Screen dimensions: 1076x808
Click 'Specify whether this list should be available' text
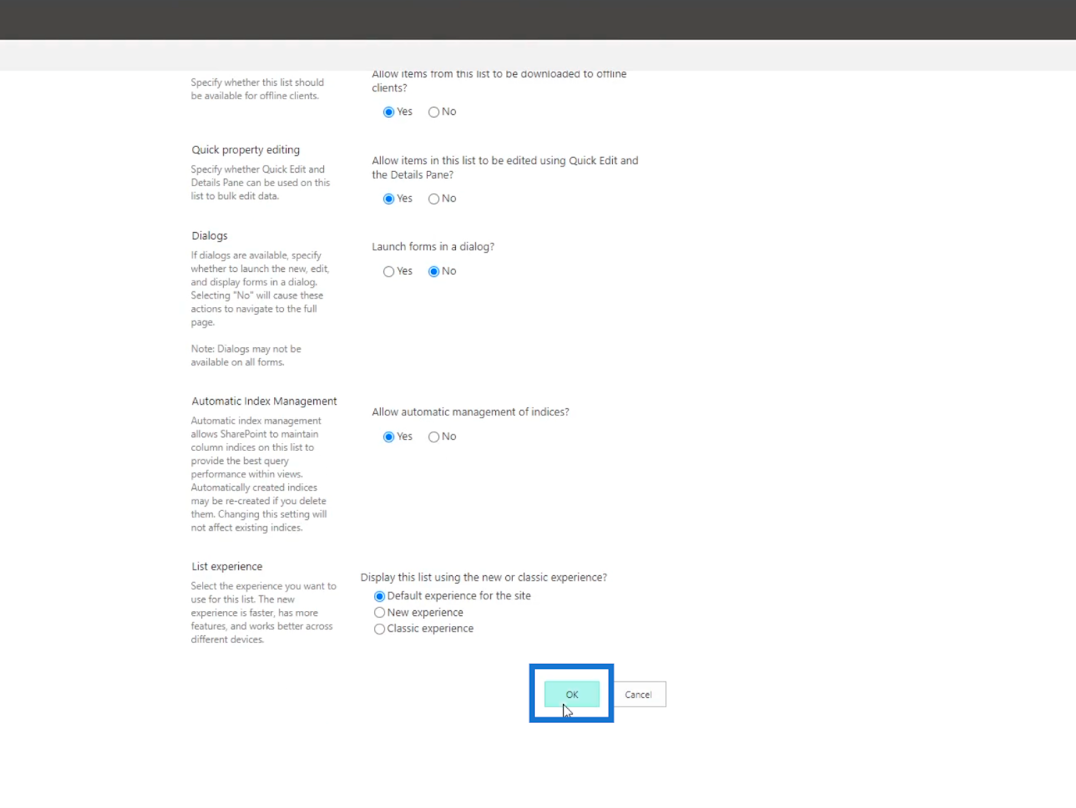[x=257, y=89]
